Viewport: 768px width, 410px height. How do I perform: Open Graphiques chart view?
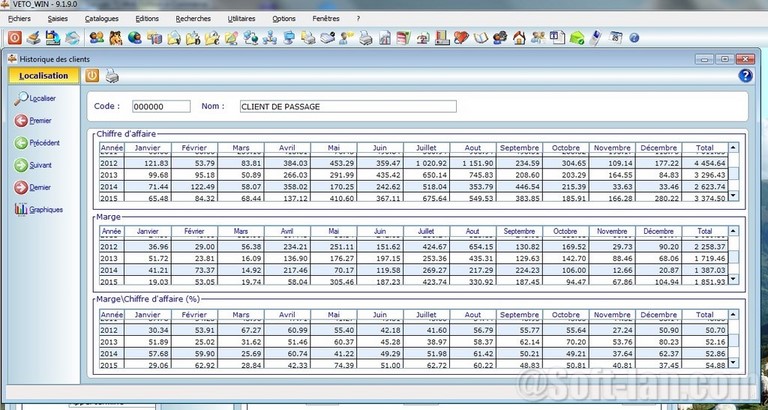coord(21,209)
